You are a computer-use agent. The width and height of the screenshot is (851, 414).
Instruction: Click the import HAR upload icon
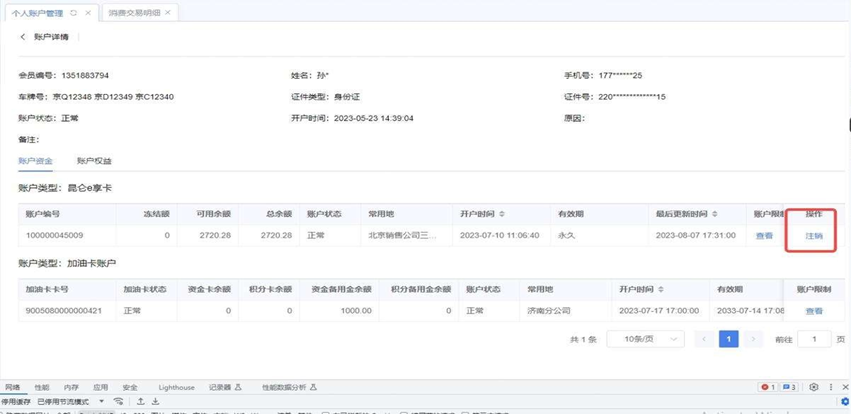tap(141, 401)
